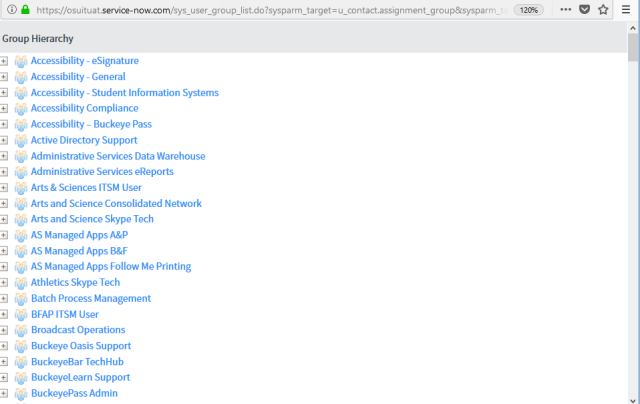Click the group icon beside AS Managed Apps B&F
Image resolution: width=640 pixels, height=404 pixels.
(x=21, y=251)
